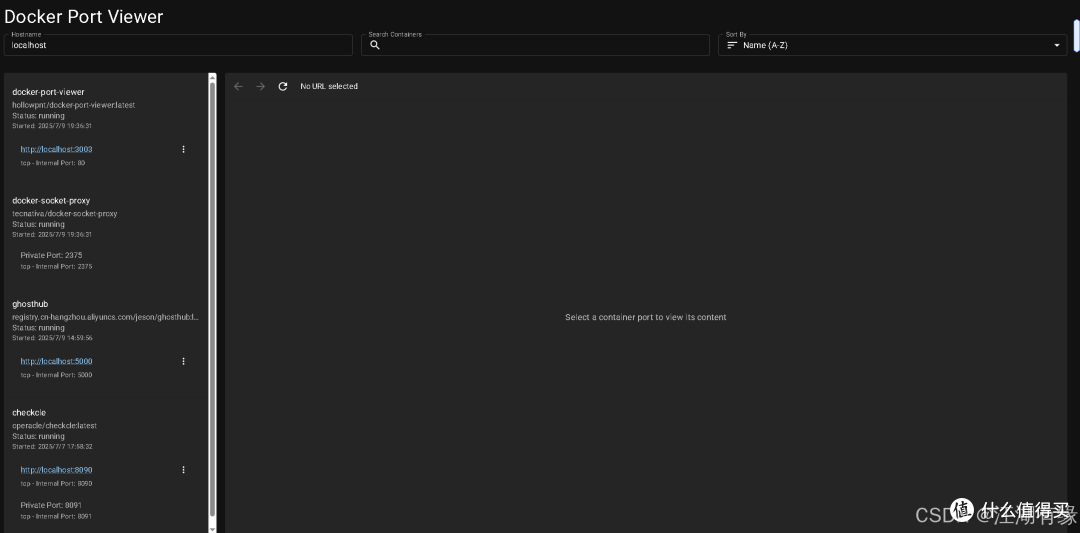Click the refresh icon beside No URL selected
This screenshot has height=533, width=1080.
(x=282, y=86)
